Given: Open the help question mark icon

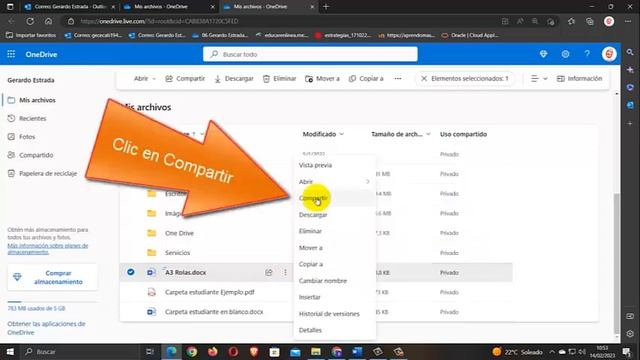Looking at the screenshot, I should (x=587, y=54).
